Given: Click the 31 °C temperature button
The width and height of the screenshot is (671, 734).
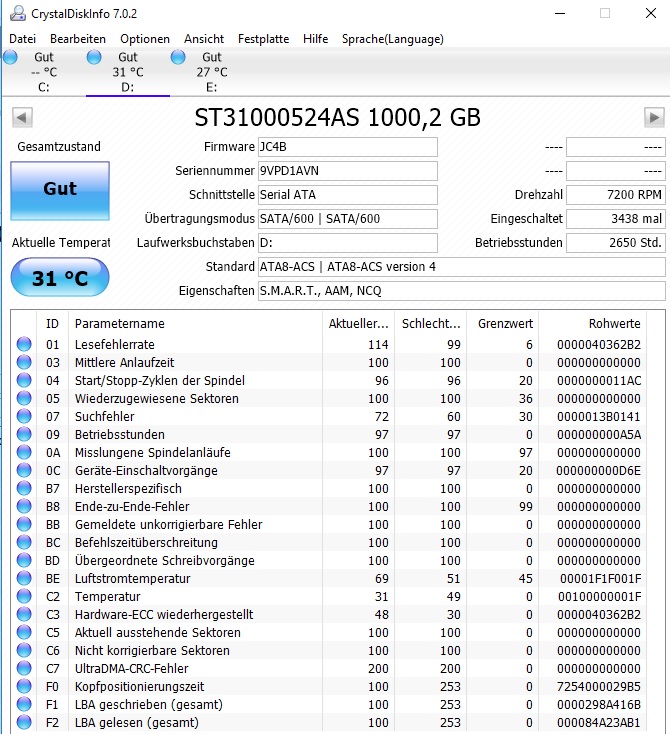Looking at the screenshot, I should tap(60, 278).
